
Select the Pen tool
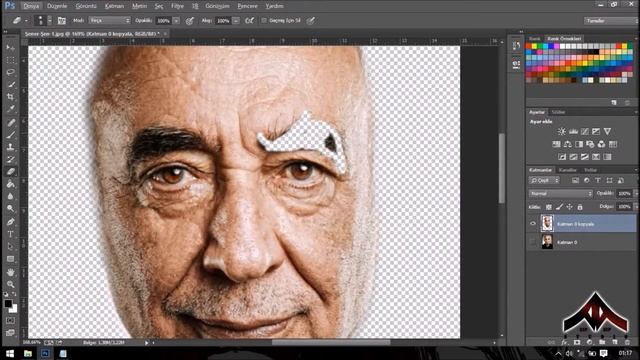pos(11,222)
